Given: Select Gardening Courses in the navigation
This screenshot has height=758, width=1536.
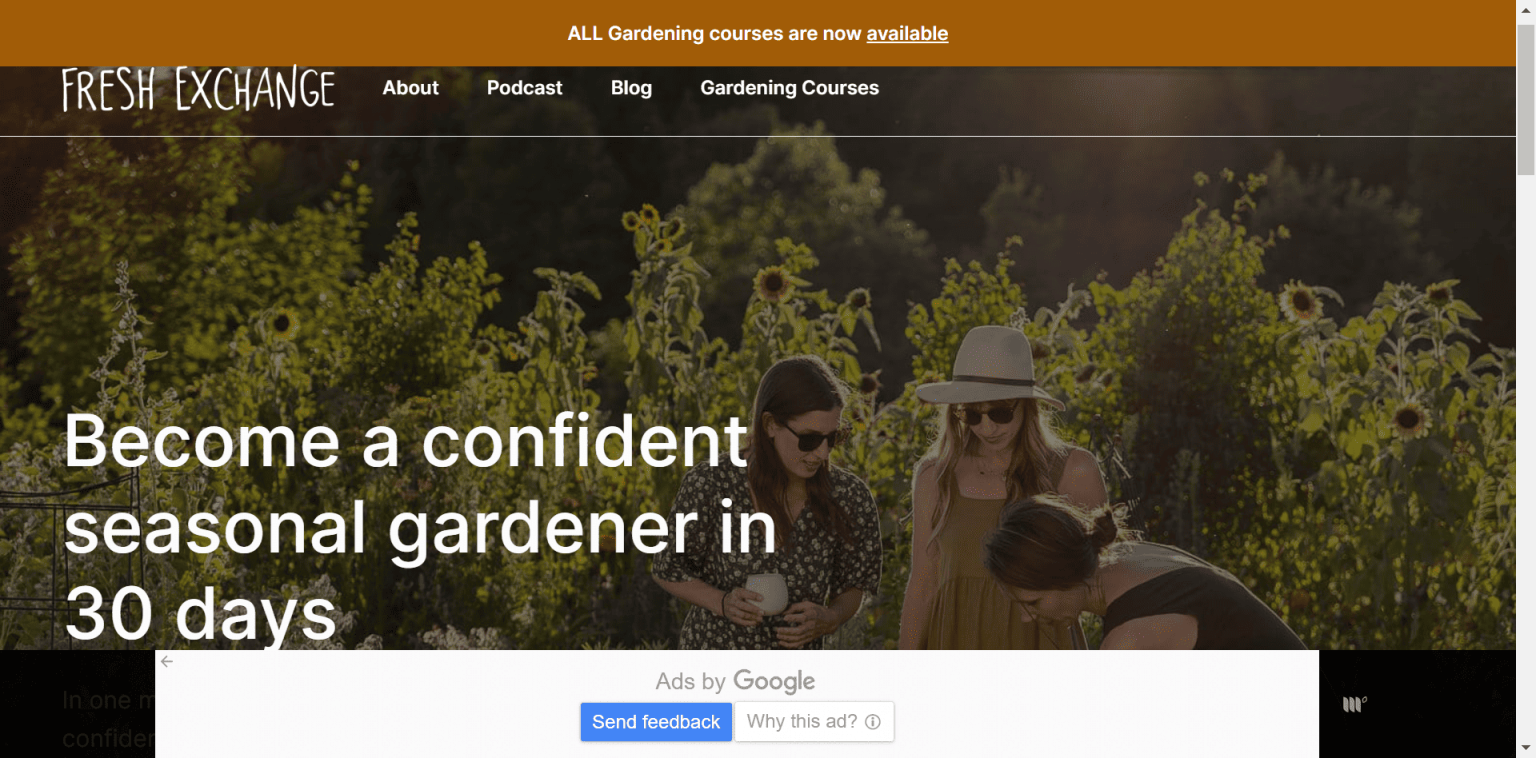Looking at the screenshot, I should (x=789, y=88).
